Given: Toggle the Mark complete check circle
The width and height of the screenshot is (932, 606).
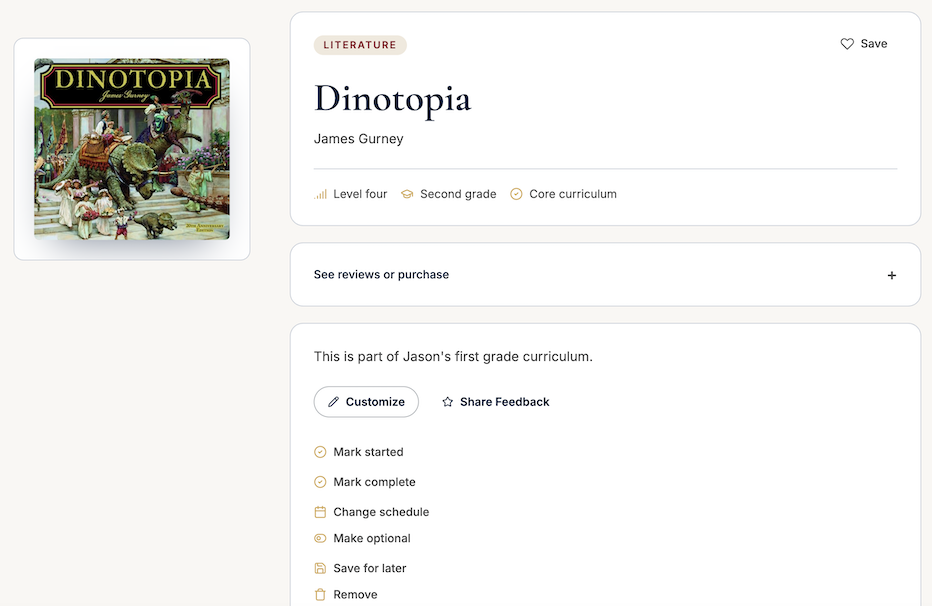Looking at the screenshot, I should (x=320, y=482).
